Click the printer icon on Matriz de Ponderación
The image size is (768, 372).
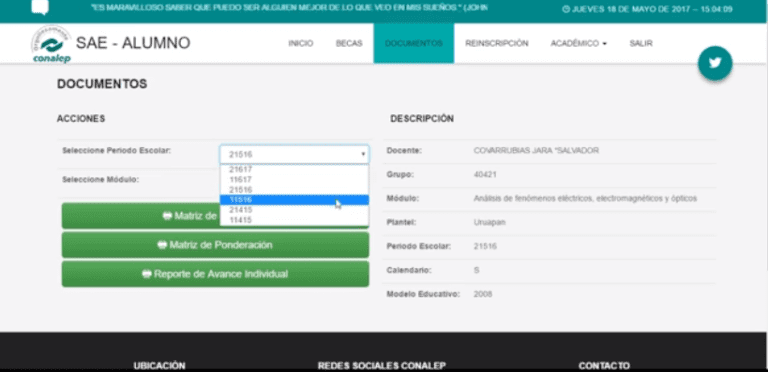point(162,245)
